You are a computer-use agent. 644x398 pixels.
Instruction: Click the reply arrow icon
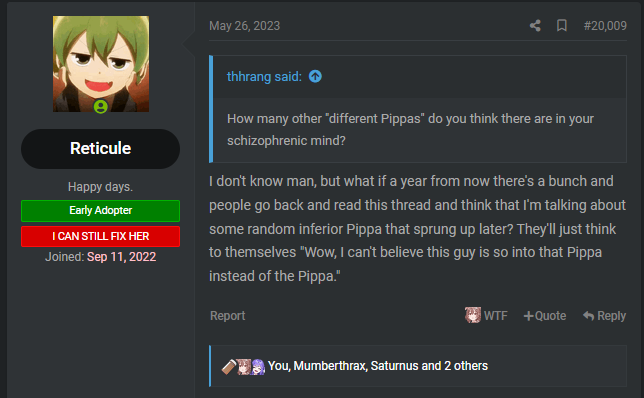tap(588, 315)
